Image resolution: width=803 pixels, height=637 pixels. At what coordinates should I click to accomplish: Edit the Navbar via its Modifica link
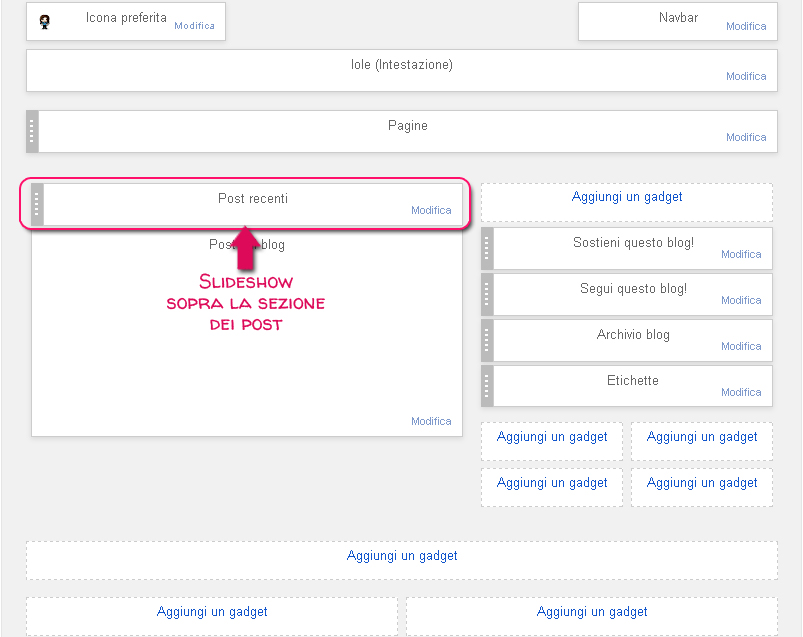click(x=746, y=27)
